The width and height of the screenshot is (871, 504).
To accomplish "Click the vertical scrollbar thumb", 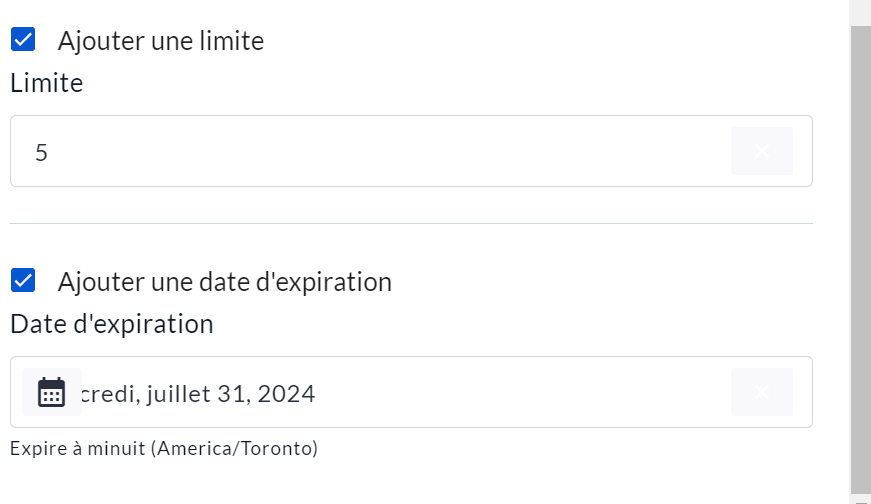I will (860, 250).
